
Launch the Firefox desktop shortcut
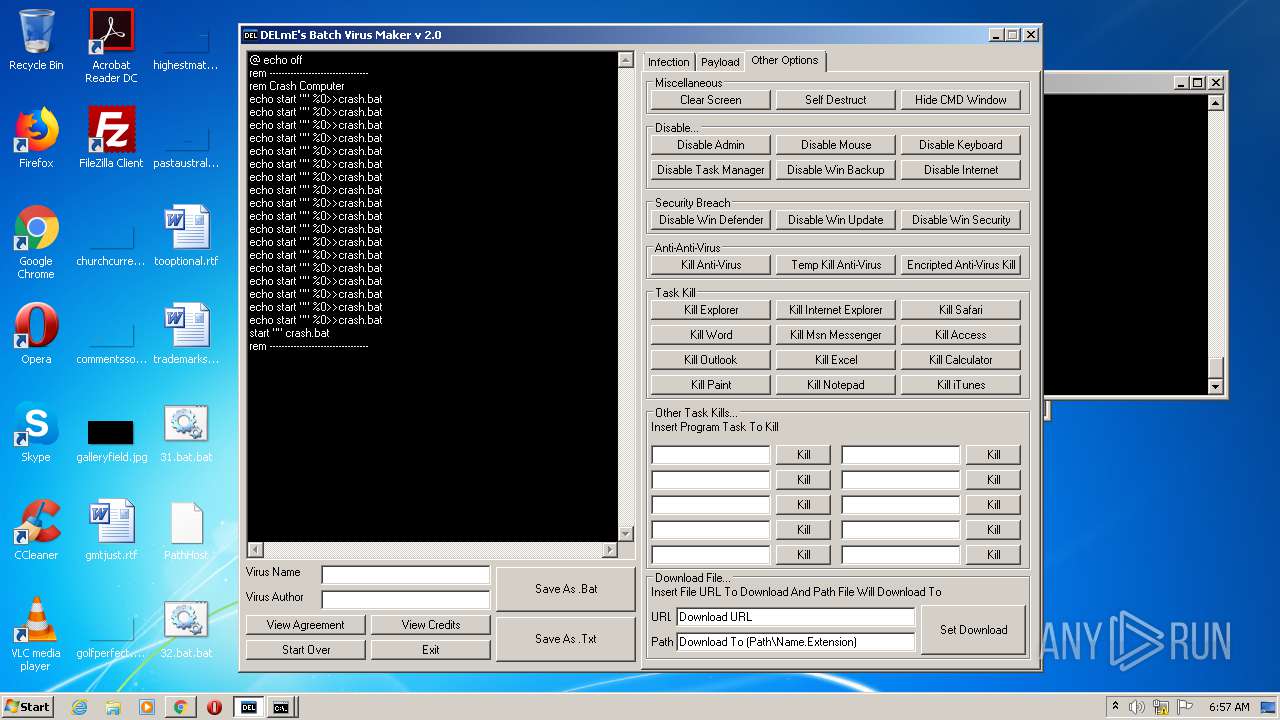[36, 138]
